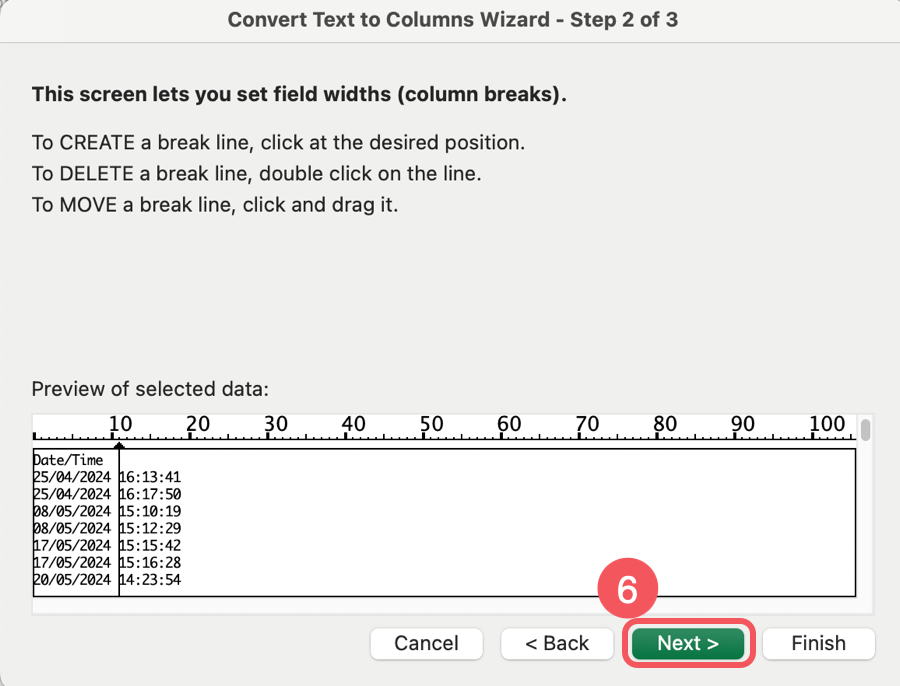Click the 20/05/2024 date in the last preview row

point(72,579)
